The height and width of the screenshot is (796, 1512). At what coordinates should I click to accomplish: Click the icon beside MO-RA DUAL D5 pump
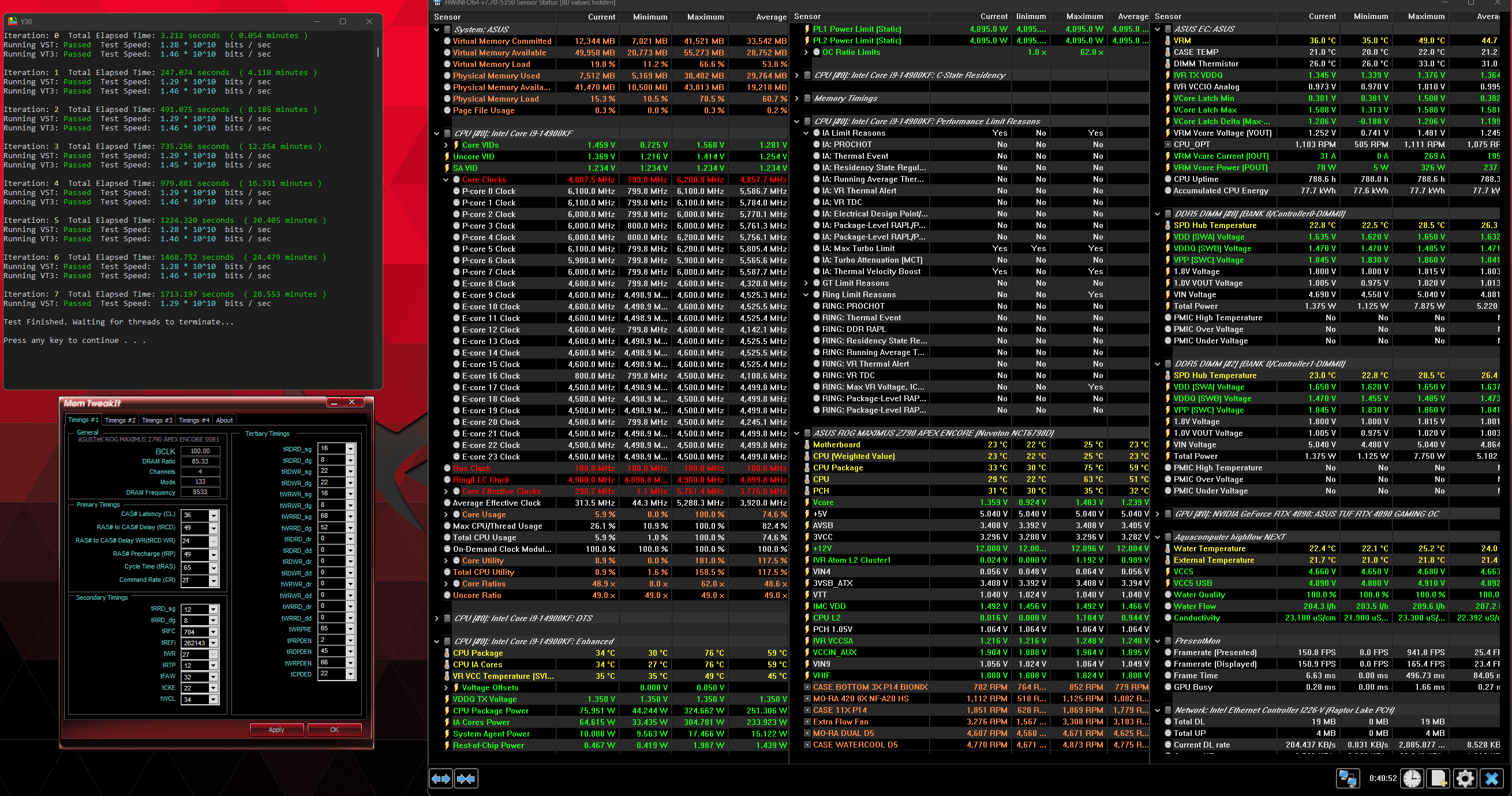pos(808,733)
